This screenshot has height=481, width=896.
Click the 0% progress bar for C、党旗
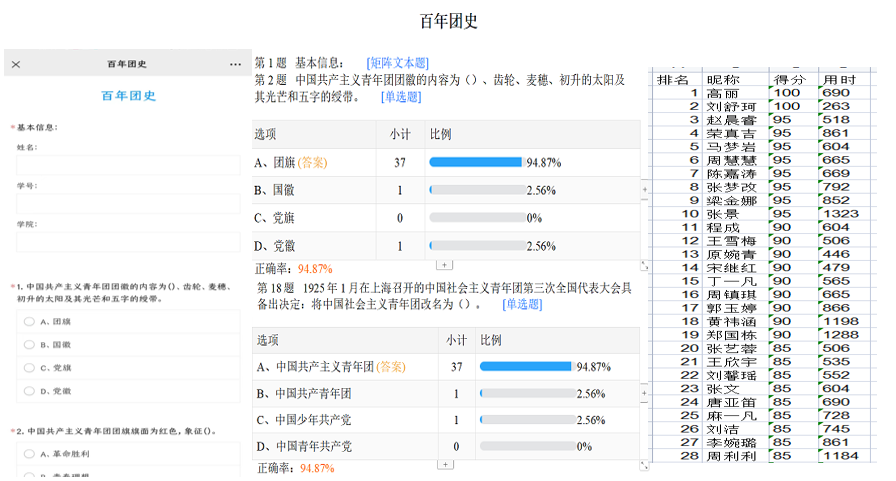point(477,218)
